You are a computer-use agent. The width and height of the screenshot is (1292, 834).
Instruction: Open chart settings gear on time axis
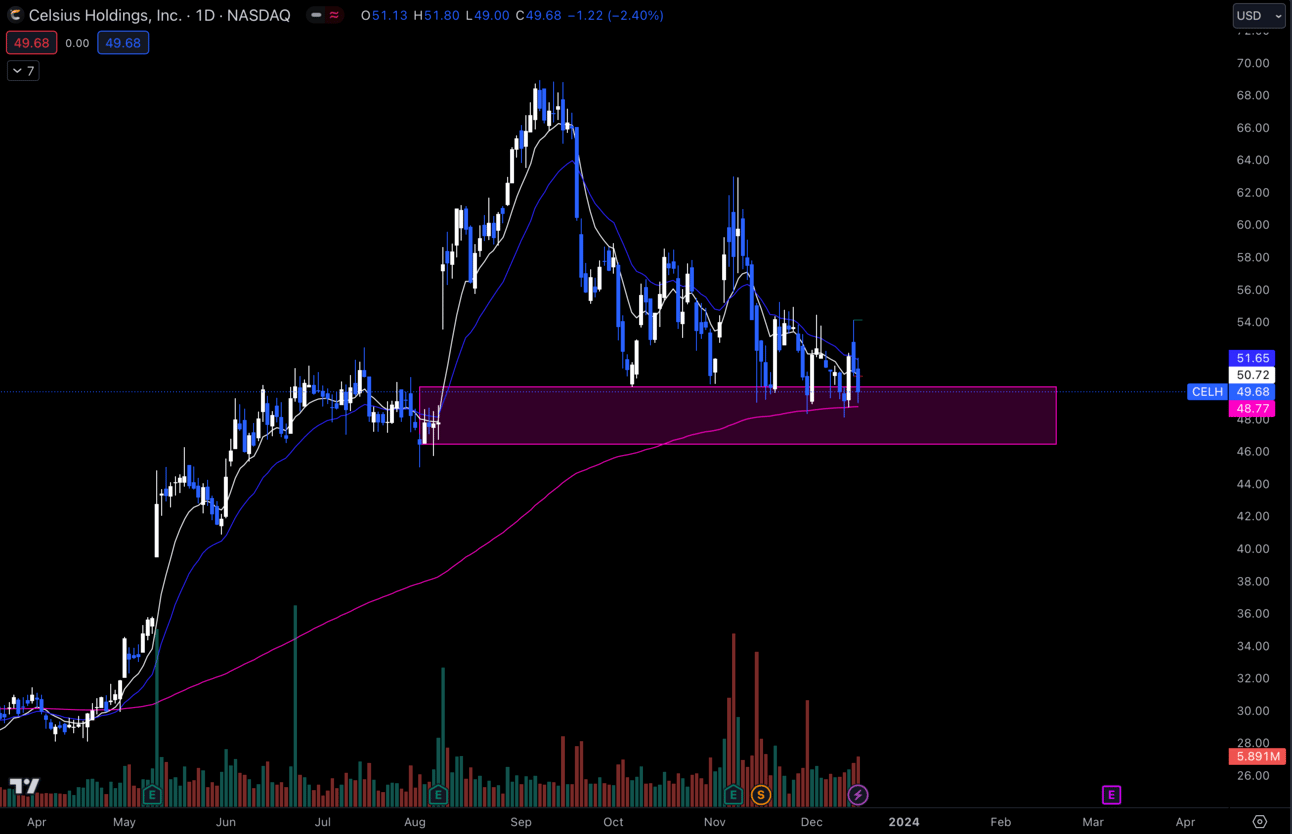(1259, 822)
